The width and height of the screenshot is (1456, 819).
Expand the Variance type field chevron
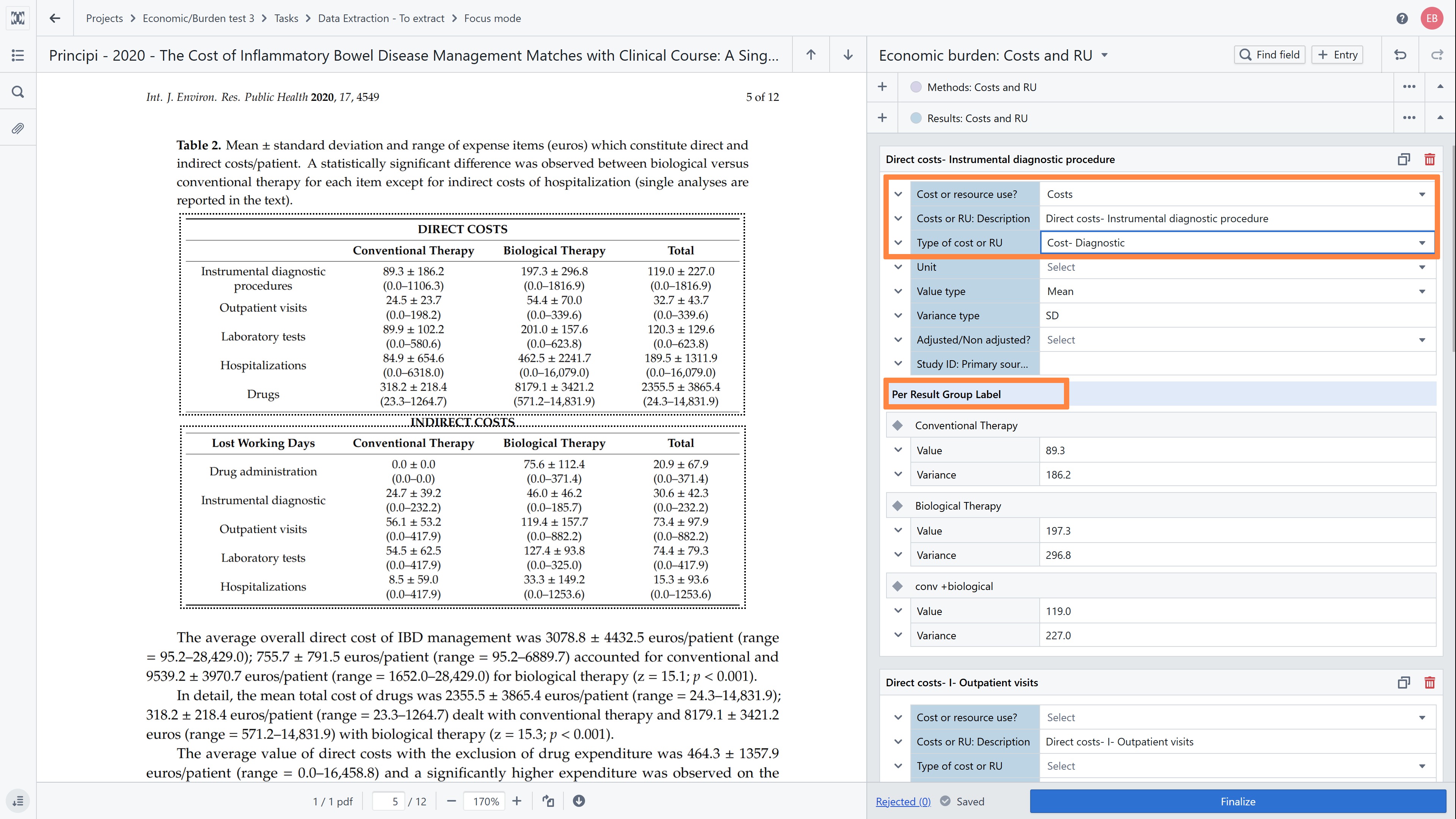point(898,315)
